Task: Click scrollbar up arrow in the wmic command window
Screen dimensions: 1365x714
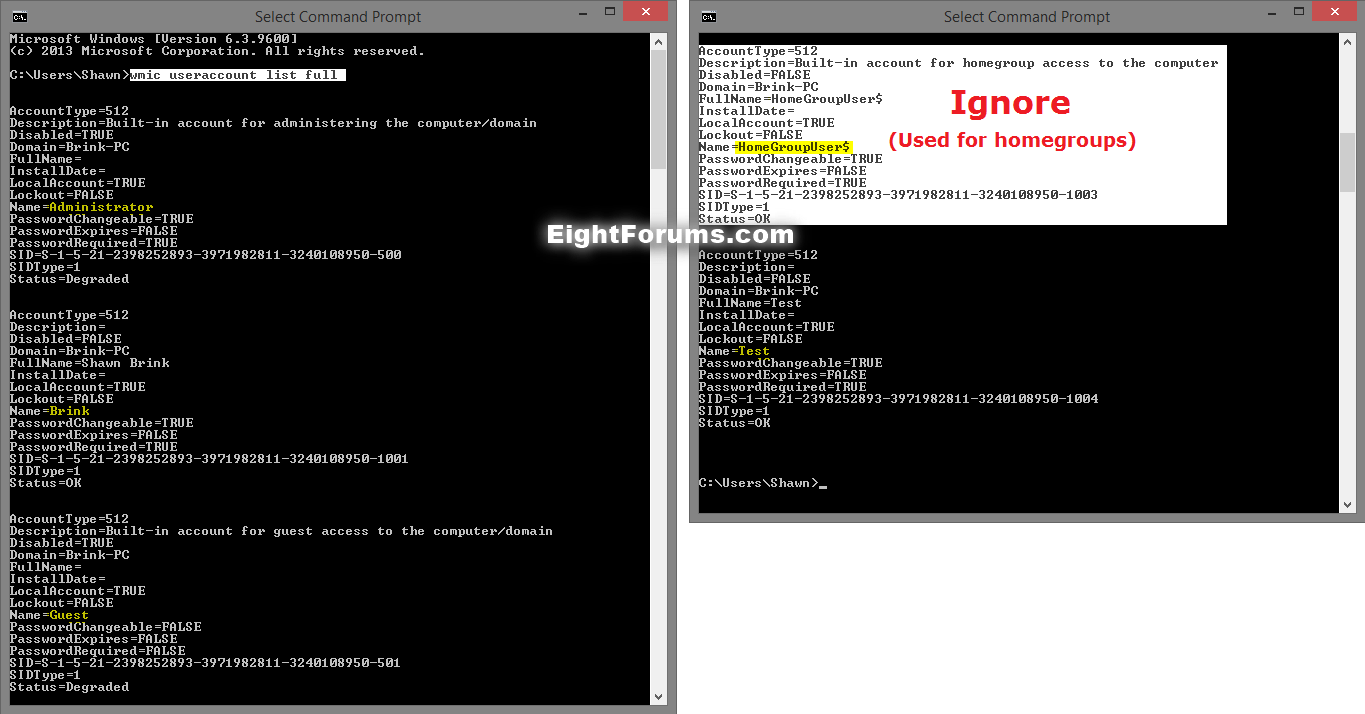Action: click(659, 42)
